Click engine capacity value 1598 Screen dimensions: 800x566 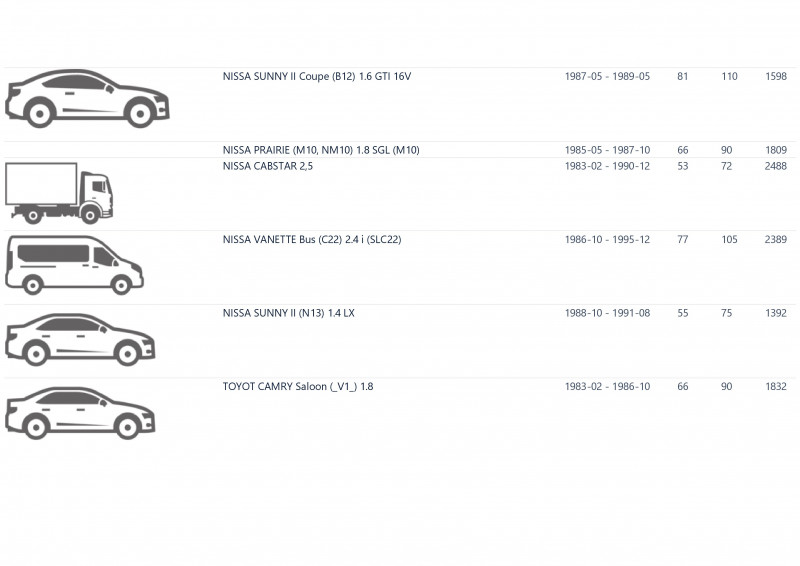point(776,77)
